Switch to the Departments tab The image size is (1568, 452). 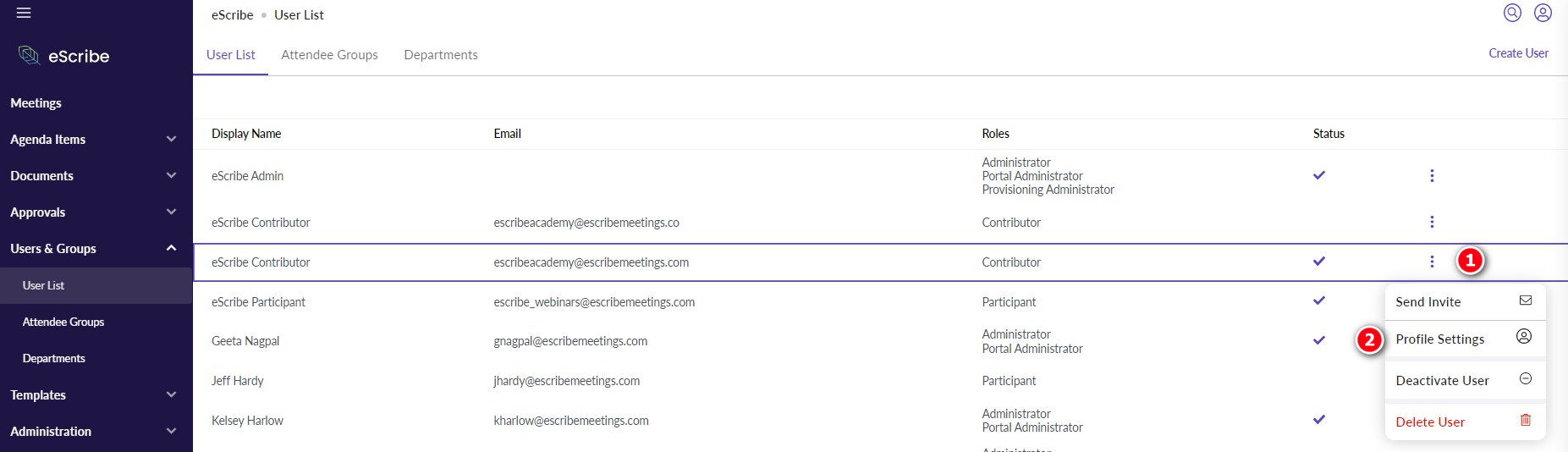point(441,55)
